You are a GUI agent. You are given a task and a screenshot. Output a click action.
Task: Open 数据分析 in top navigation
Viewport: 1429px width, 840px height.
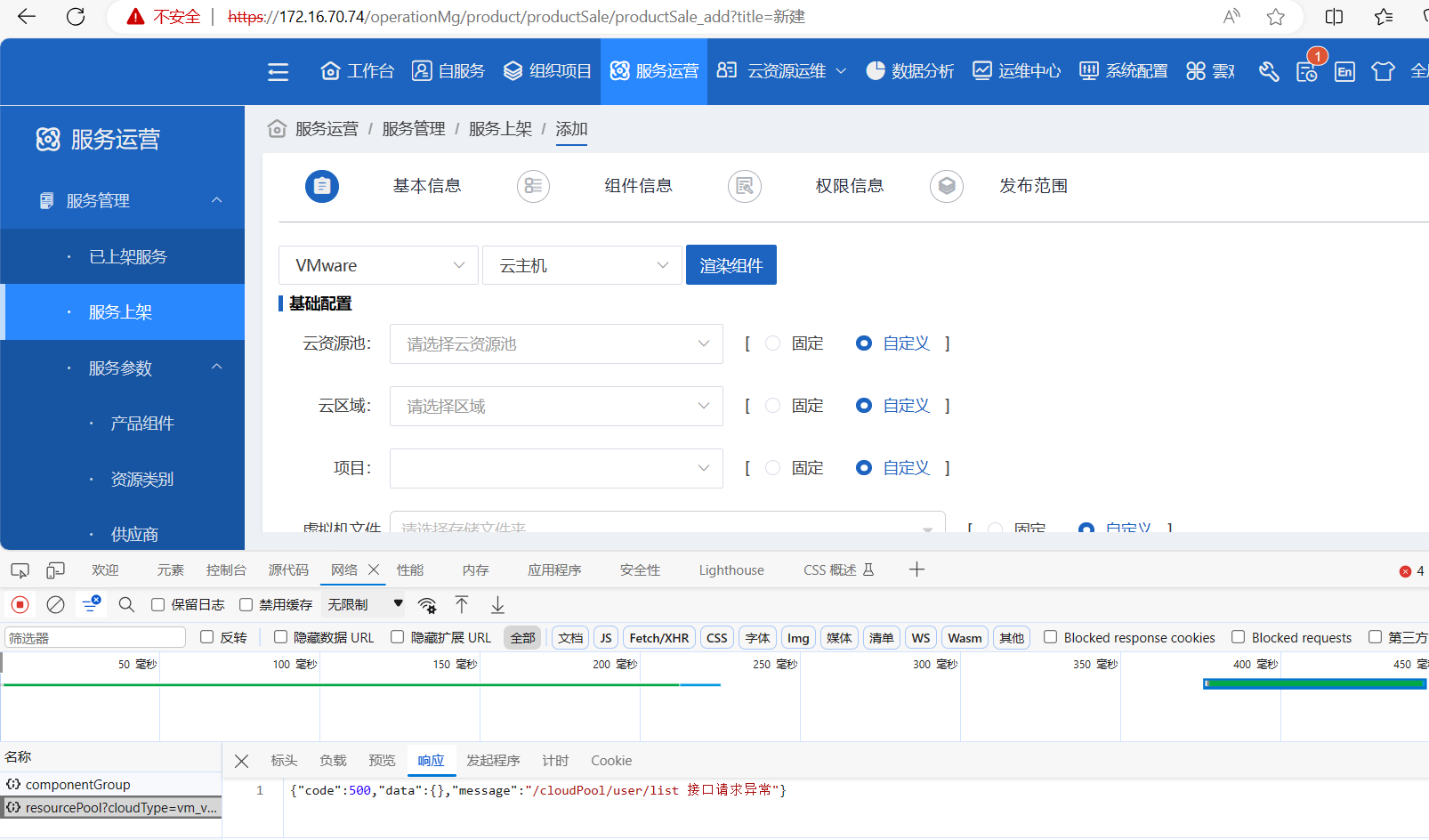pyautogui.click(x=910, y=71)
